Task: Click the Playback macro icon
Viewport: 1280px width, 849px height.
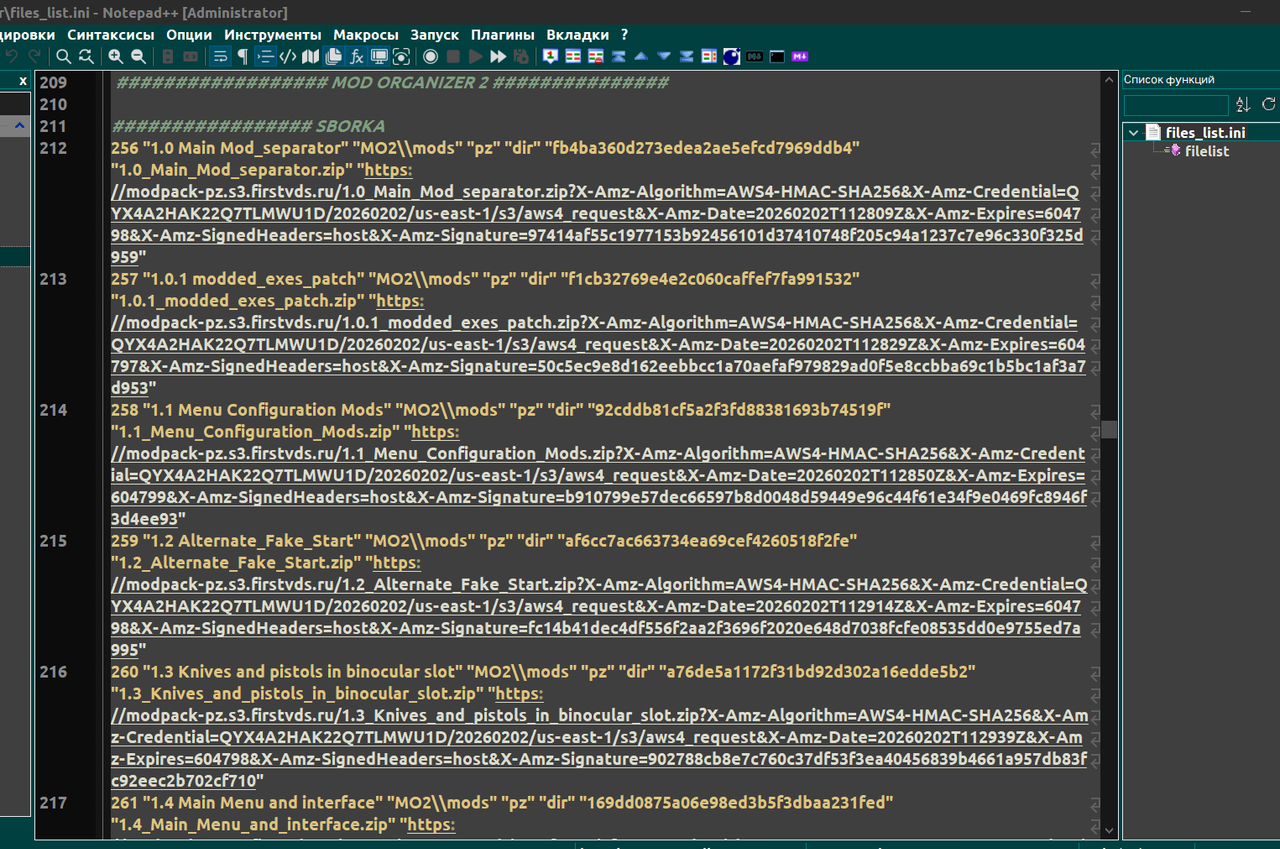Action: [x=476, y=57]
